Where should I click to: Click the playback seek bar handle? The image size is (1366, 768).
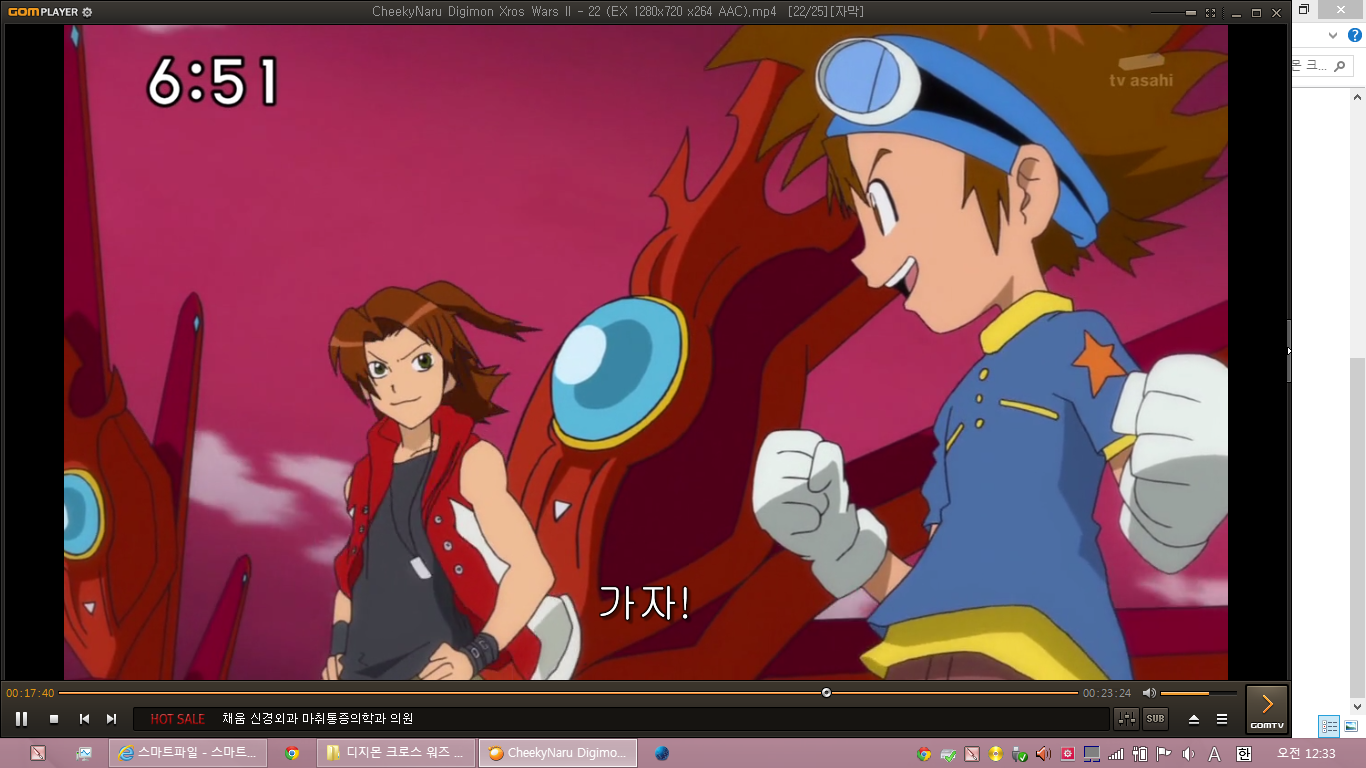point(826,692)
